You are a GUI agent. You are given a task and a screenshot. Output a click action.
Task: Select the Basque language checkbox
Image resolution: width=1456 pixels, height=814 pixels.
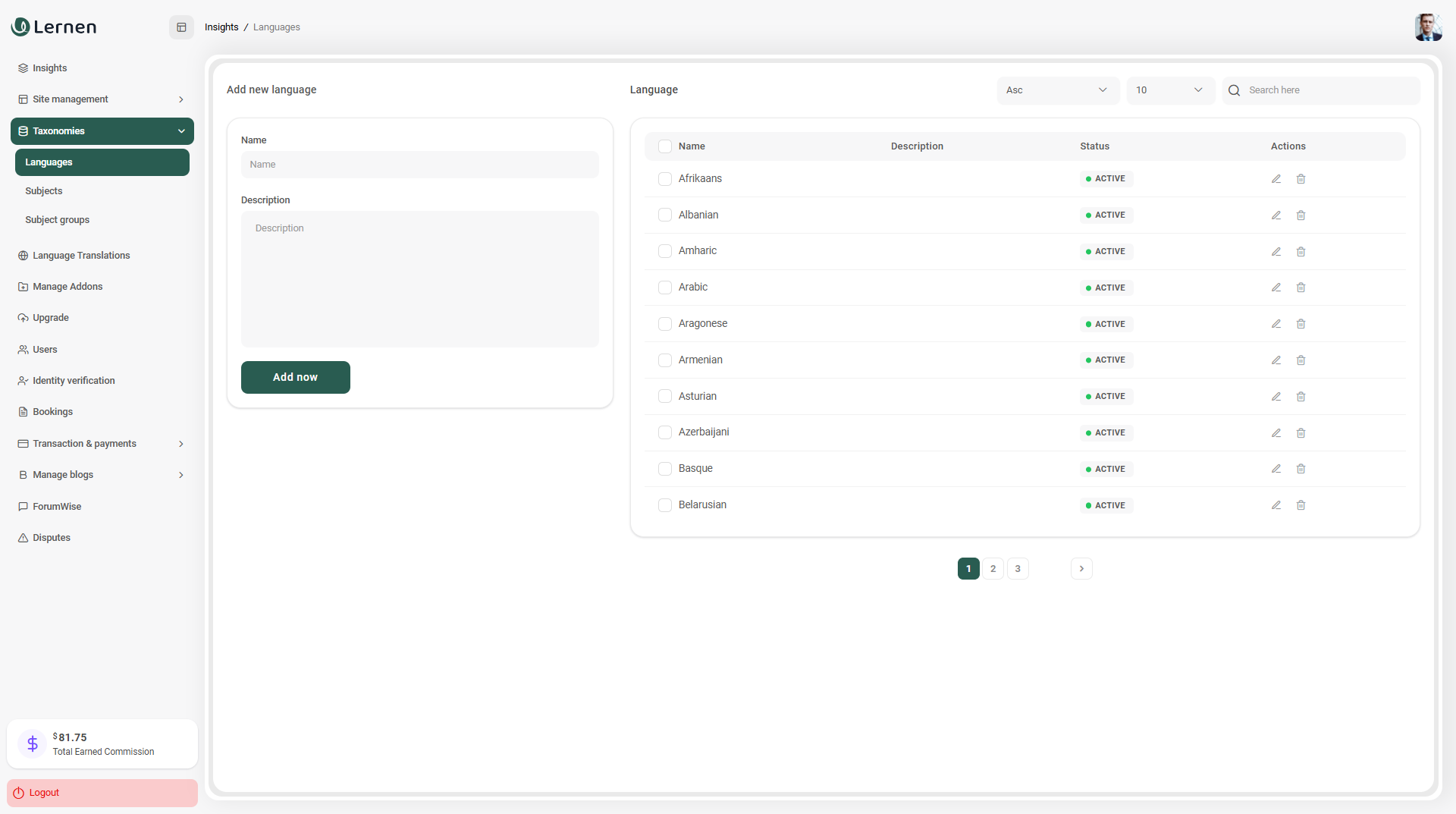pos(665,469)
